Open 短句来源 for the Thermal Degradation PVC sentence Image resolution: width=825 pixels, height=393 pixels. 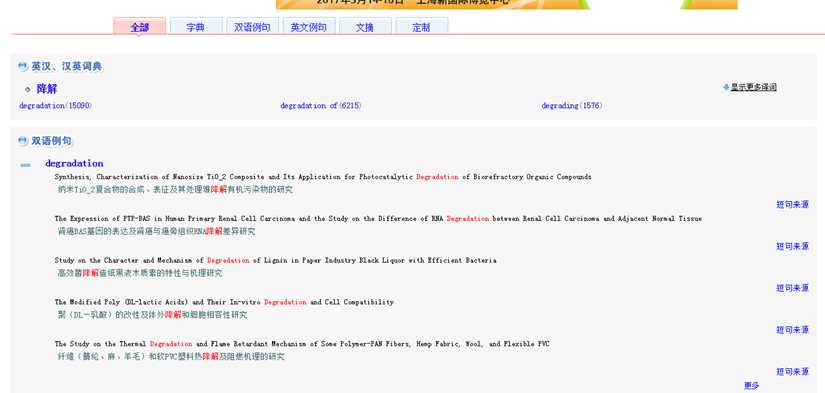[x=792, y=371]
